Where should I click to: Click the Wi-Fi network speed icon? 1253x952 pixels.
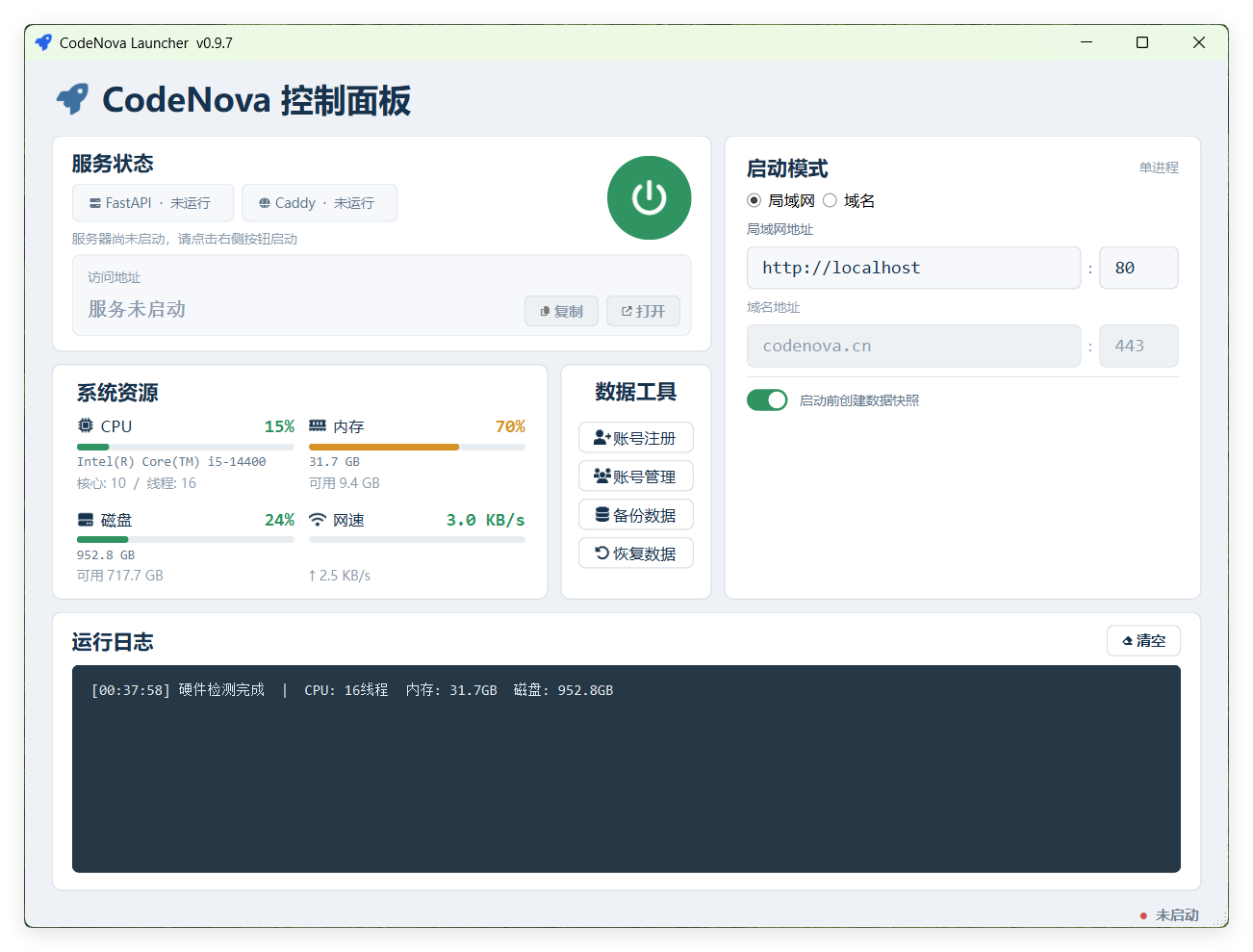(318, 520)
